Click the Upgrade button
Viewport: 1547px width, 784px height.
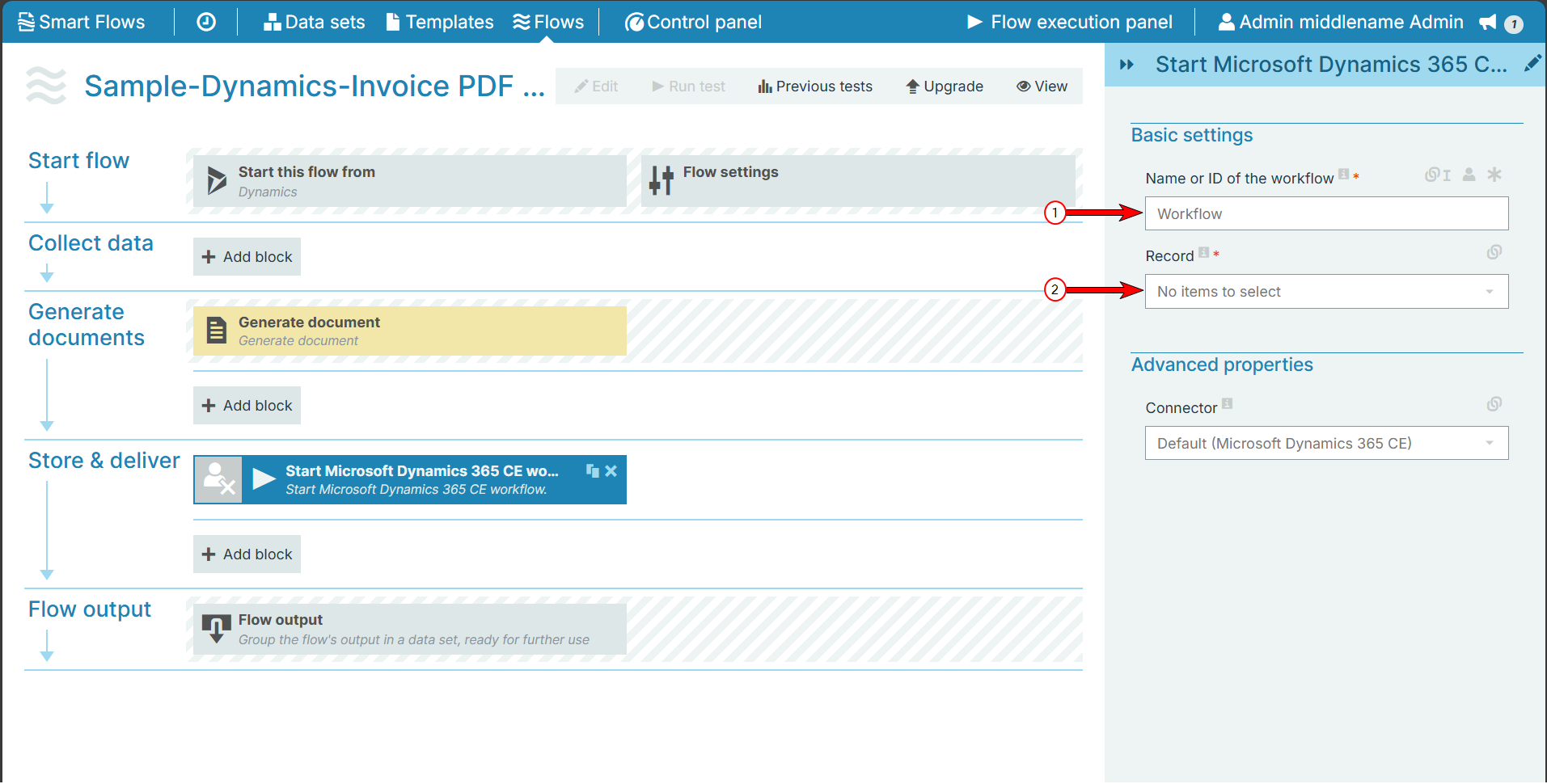pos(945,86)
